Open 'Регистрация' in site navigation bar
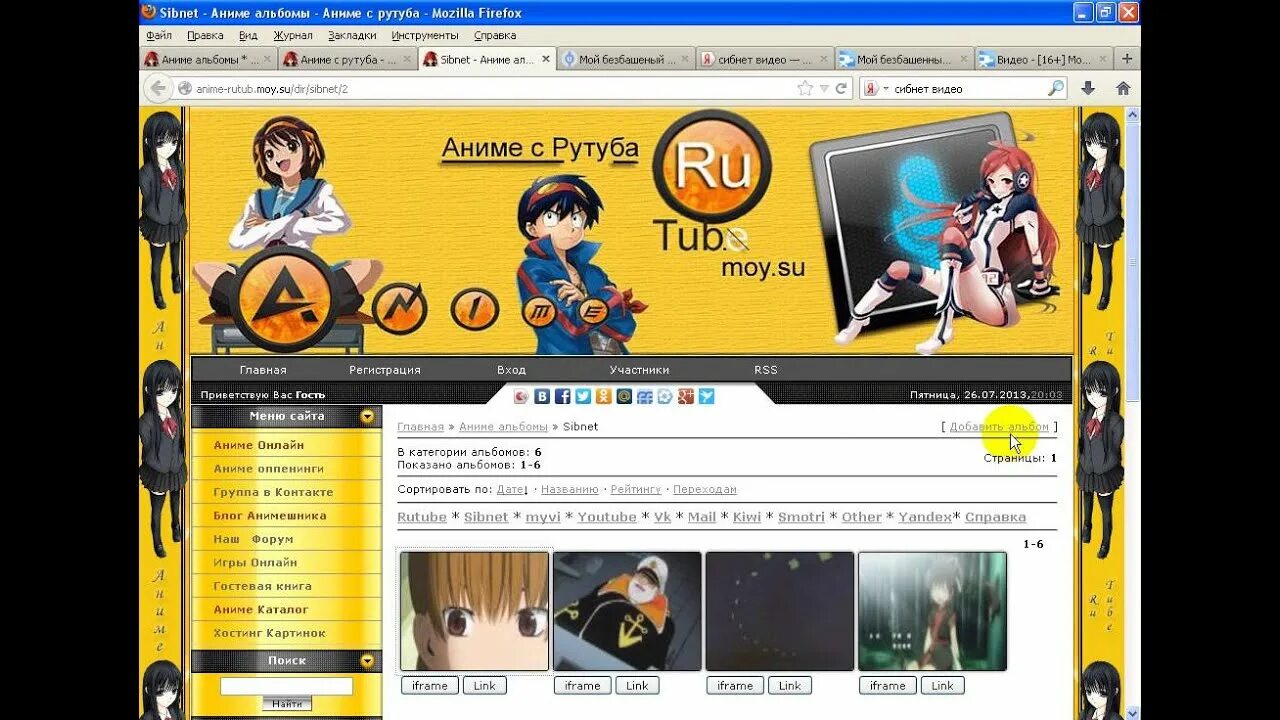This screenshot has width=1280, height=720. [x=385, y=370]
